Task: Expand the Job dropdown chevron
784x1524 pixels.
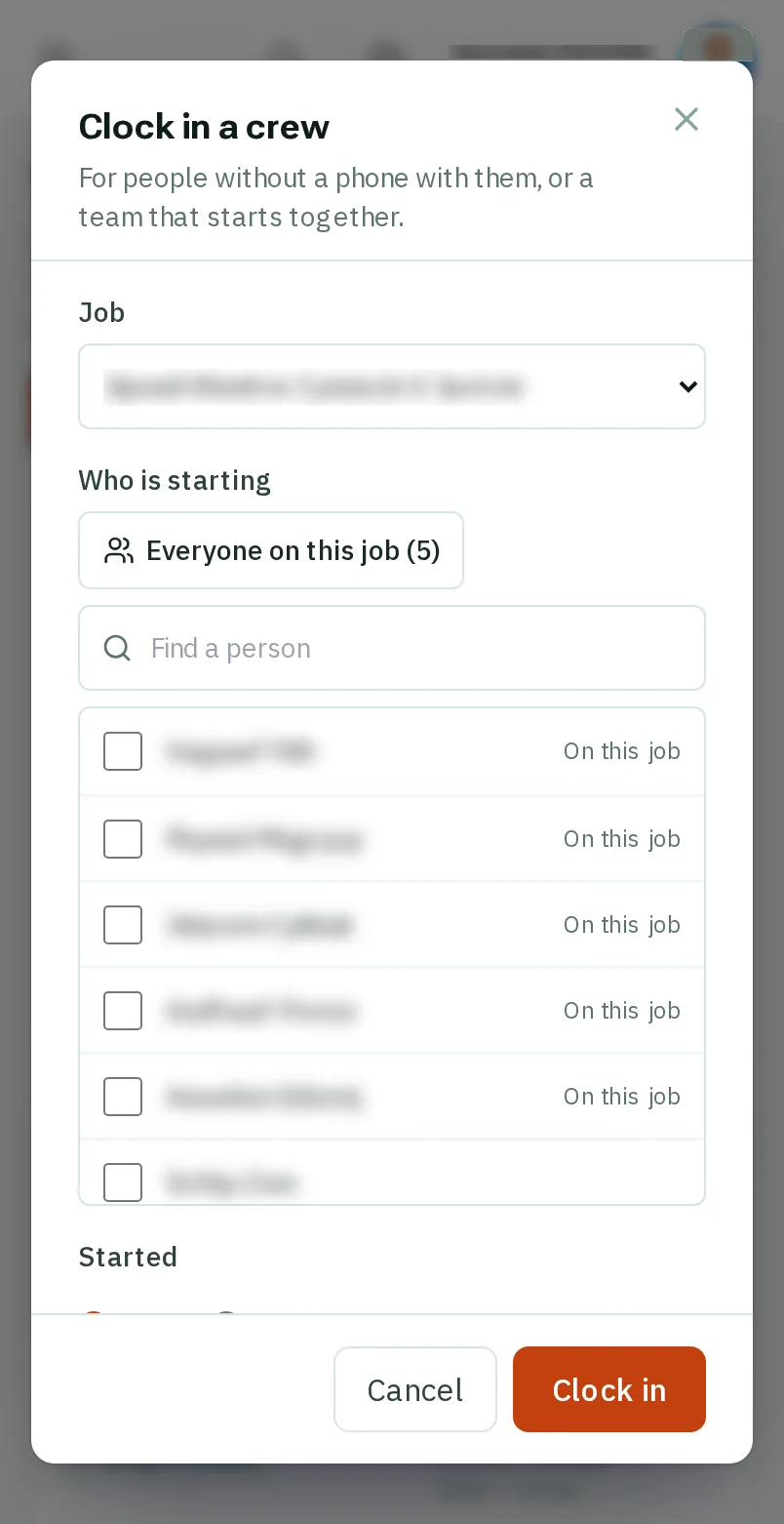Action: click(688, 386)
